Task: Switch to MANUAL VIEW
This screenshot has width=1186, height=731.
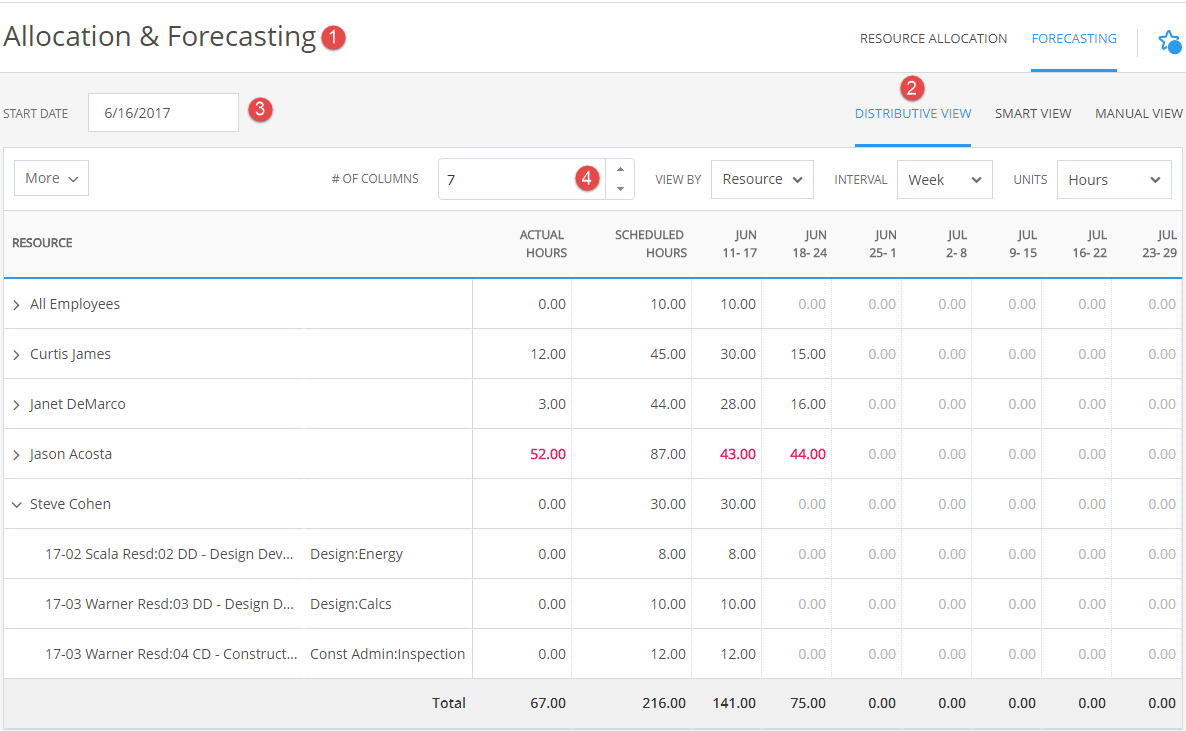Action: (1138, 113)
